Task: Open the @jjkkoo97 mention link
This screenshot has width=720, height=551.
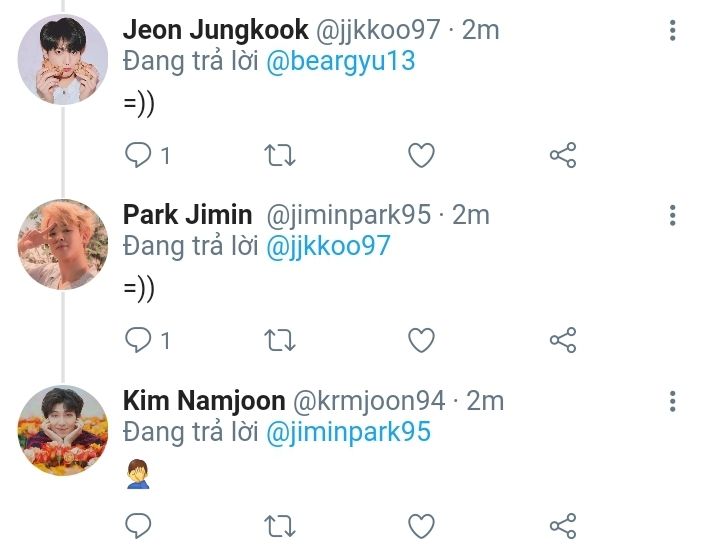Action: coord(328,246)
